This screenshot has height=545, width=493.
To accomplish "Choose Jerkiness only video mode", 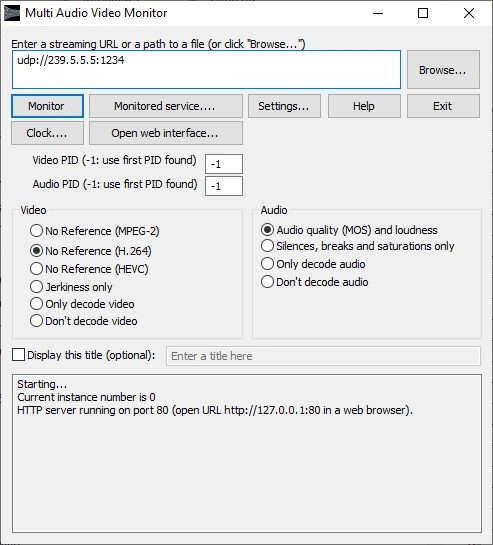I will click(71, 287).
